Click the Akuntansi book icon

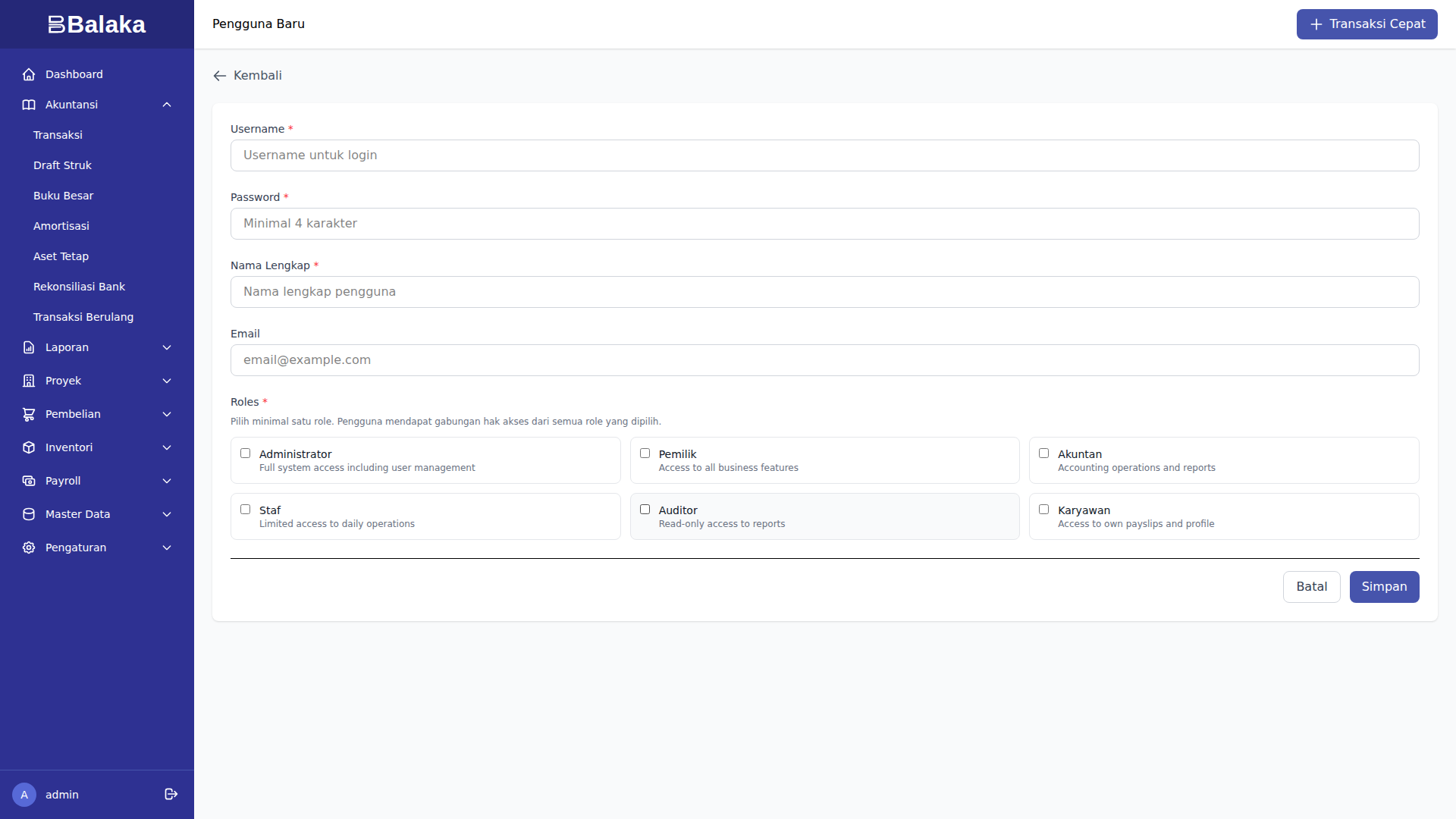29,105
